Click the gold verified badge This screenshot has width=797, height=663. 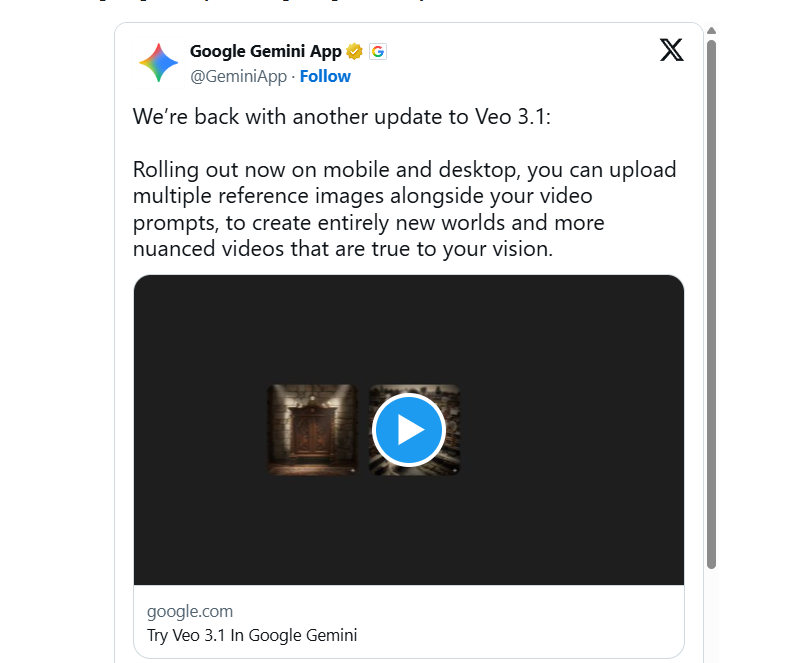(354, 51)
